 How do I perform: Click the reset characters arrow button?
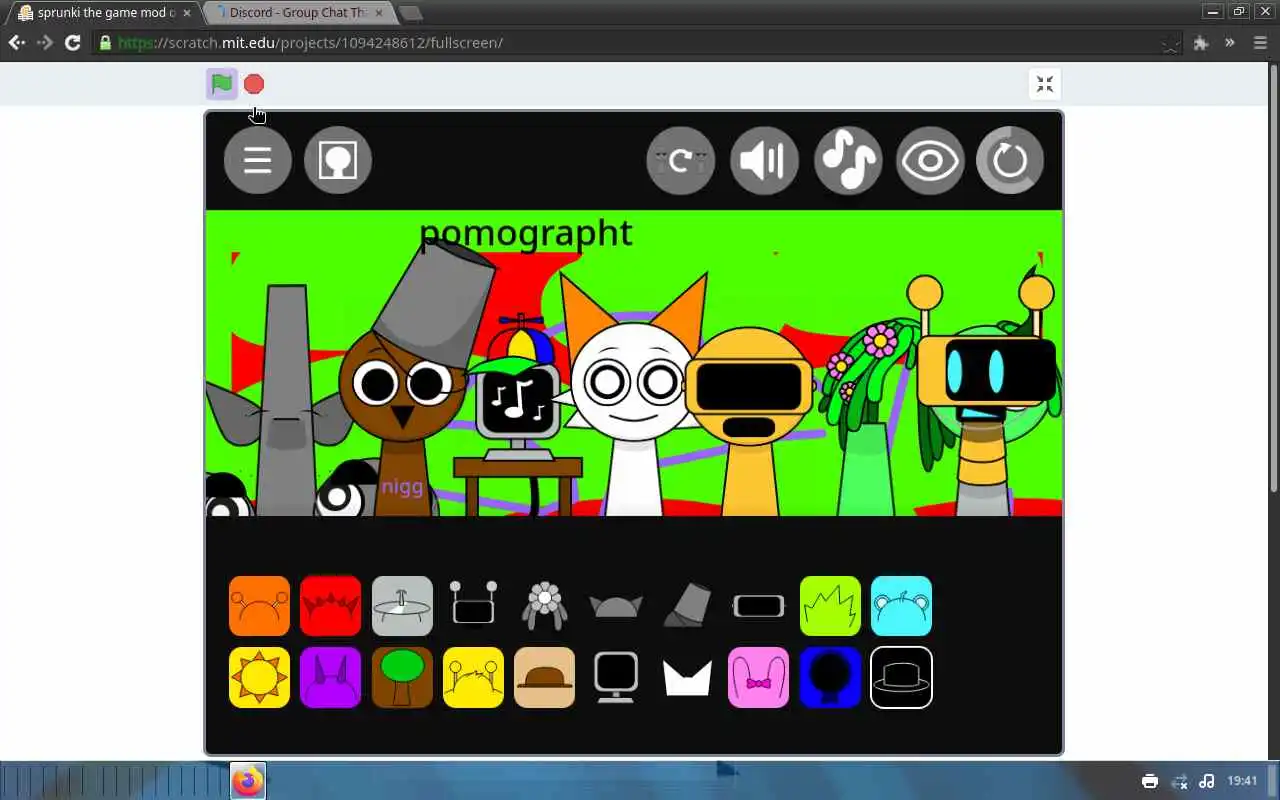click(681, 160)
